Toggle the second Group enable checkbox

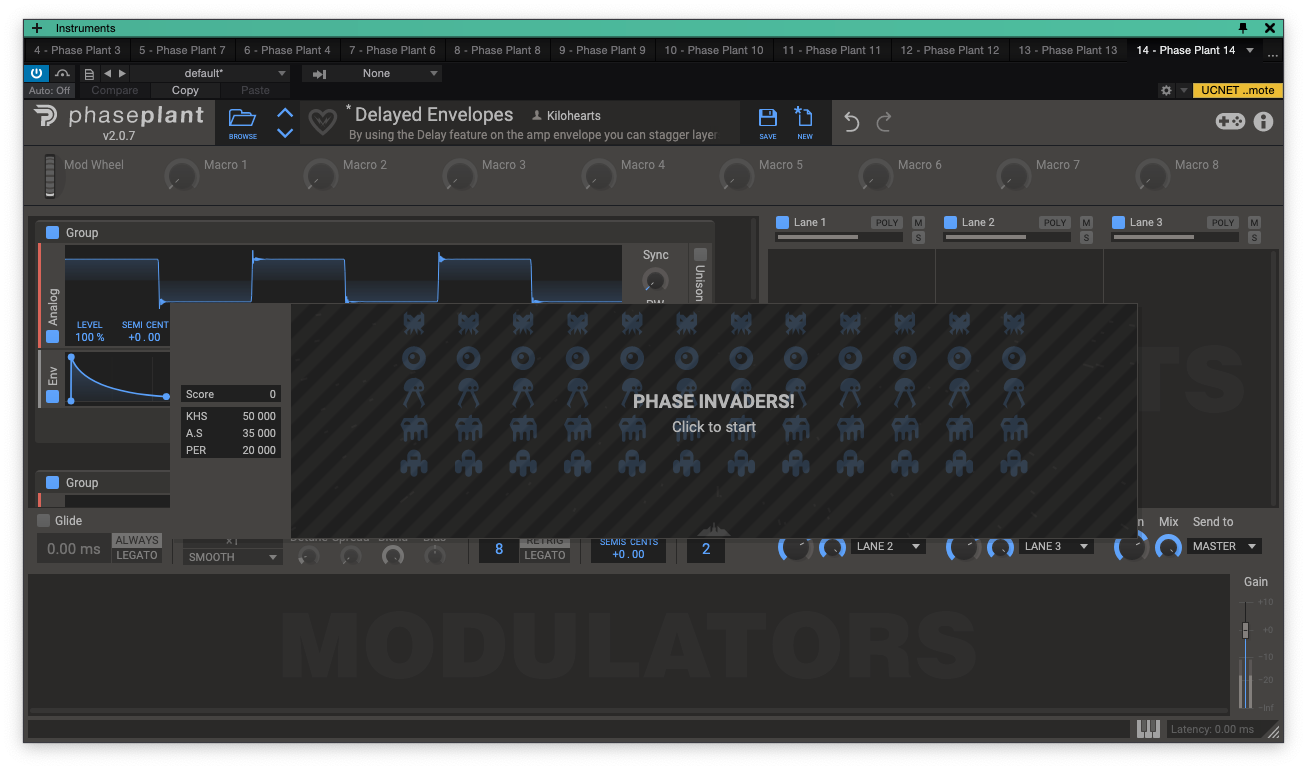(53, 482)
